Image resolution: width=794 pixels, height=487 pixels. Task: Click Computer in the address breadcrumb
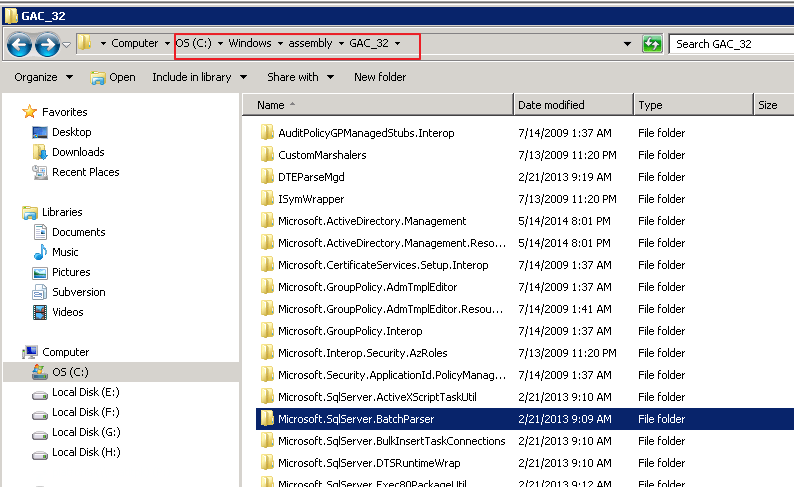pos(134,43)
